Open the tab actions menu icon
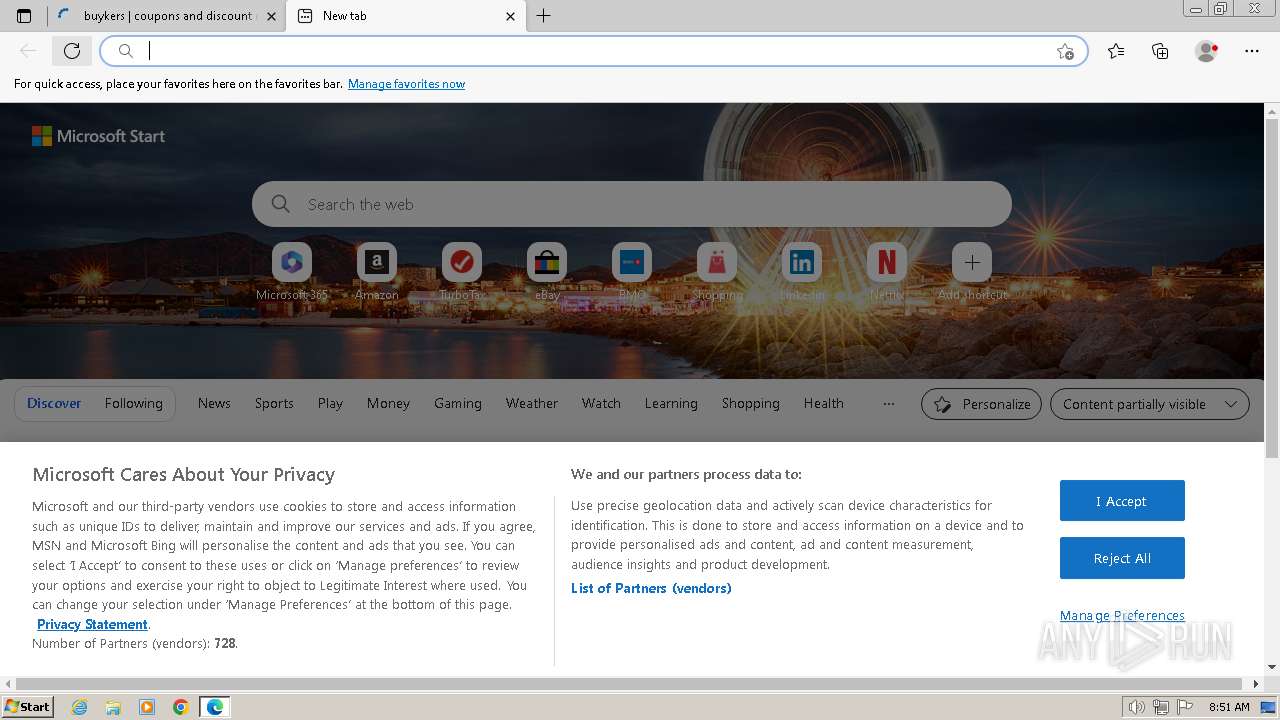This screenshot has width=1280, height=720. pos(24,16)
